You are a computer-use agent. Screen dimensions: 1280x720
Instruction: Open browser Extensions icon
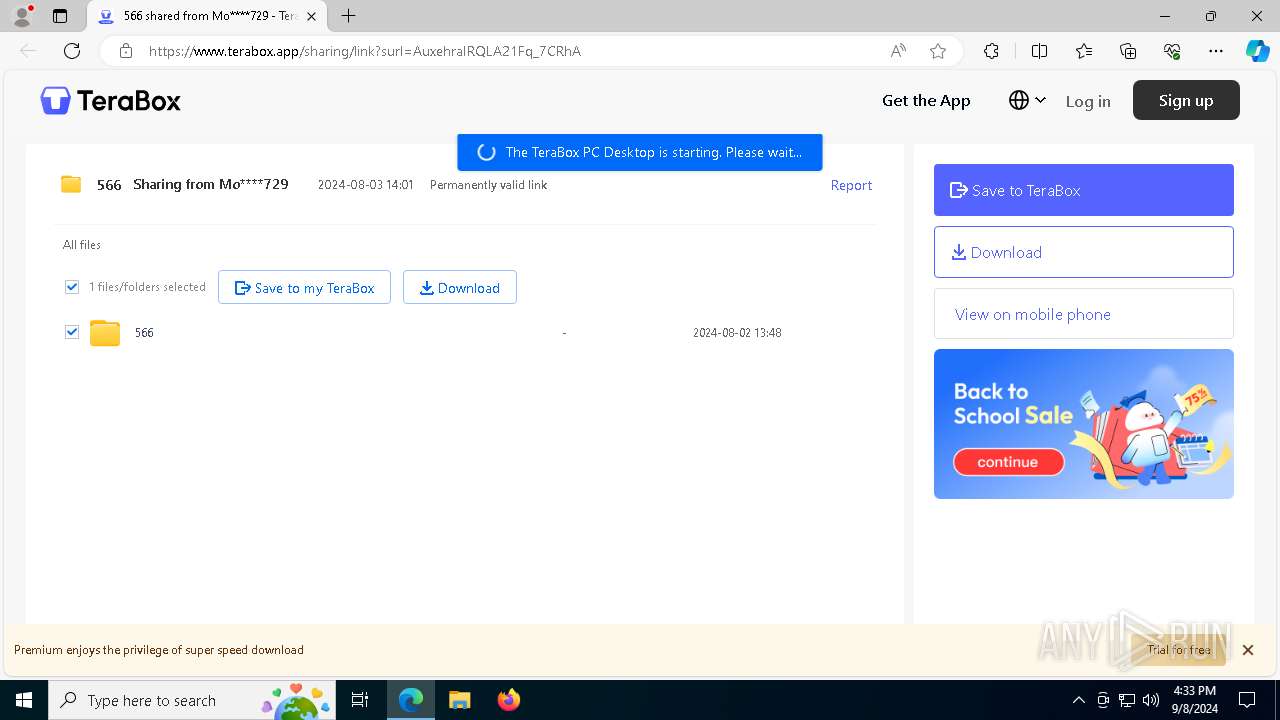(991, 51)
